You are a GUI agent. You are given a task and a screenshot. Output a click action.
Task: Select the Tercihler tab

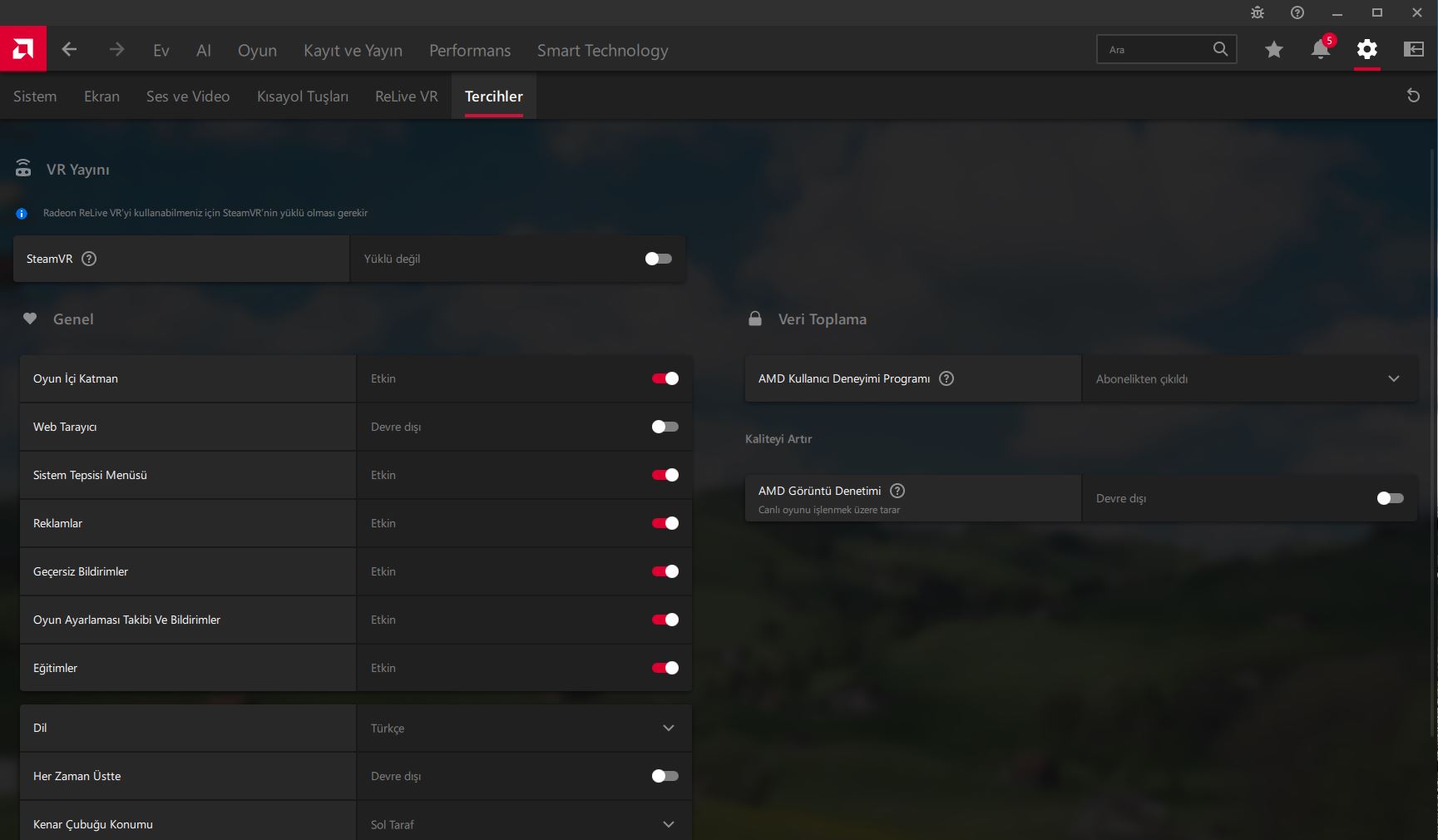click(494, 96)
